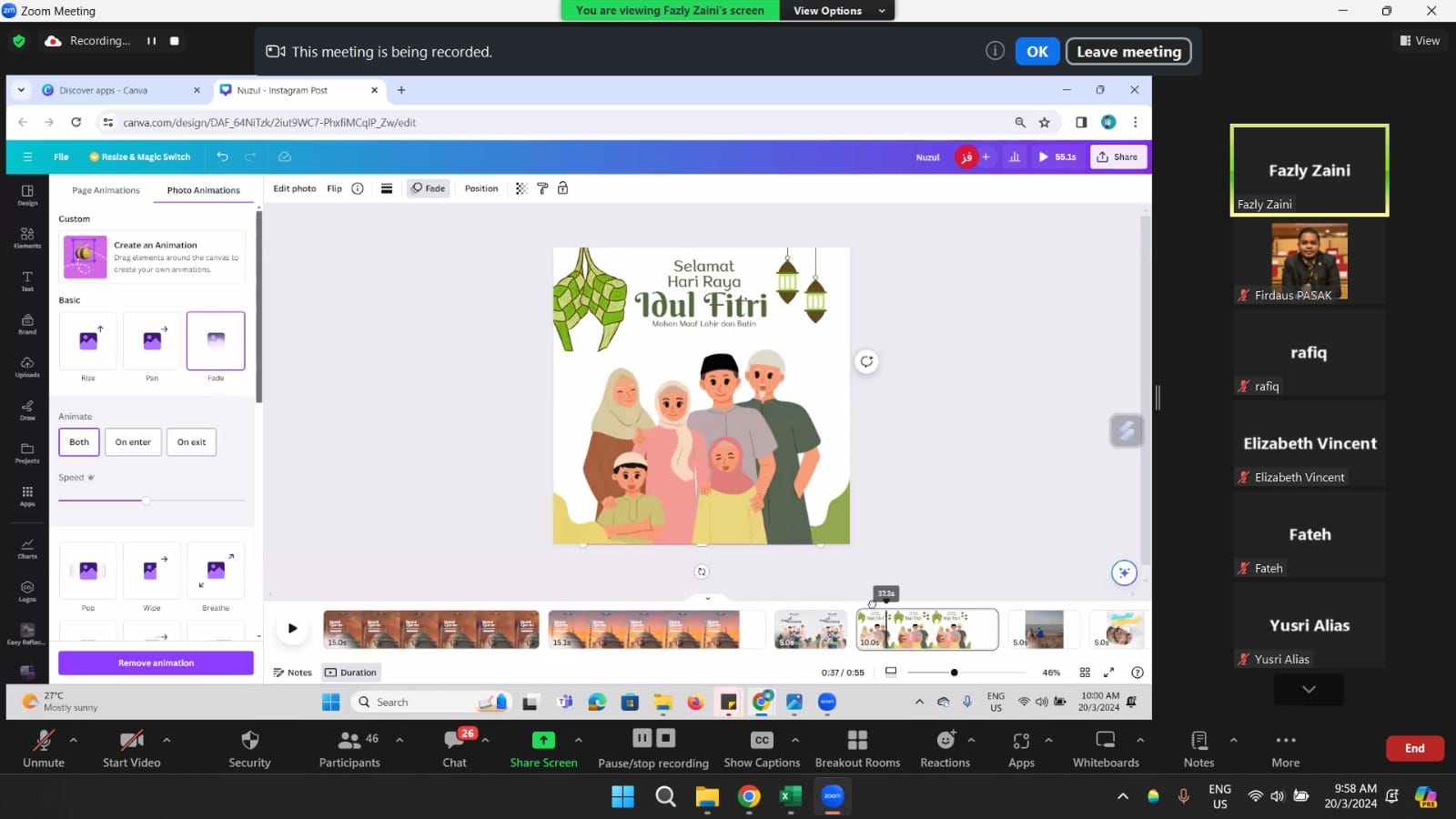Open Zoom Apps
The height and width of the screenshot is (819, 1456).
1021,748
